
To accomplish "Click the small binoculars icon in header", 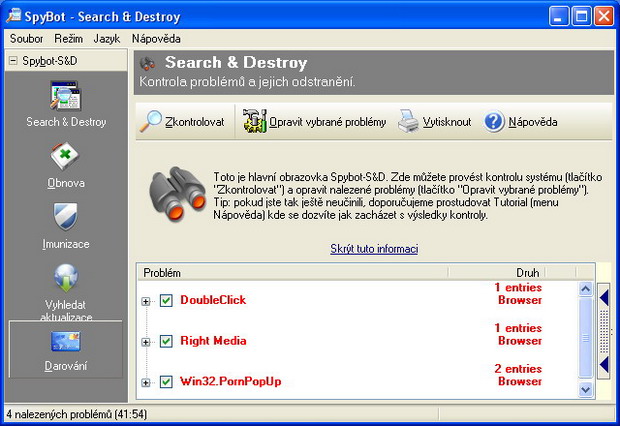I will coord(147,63).
